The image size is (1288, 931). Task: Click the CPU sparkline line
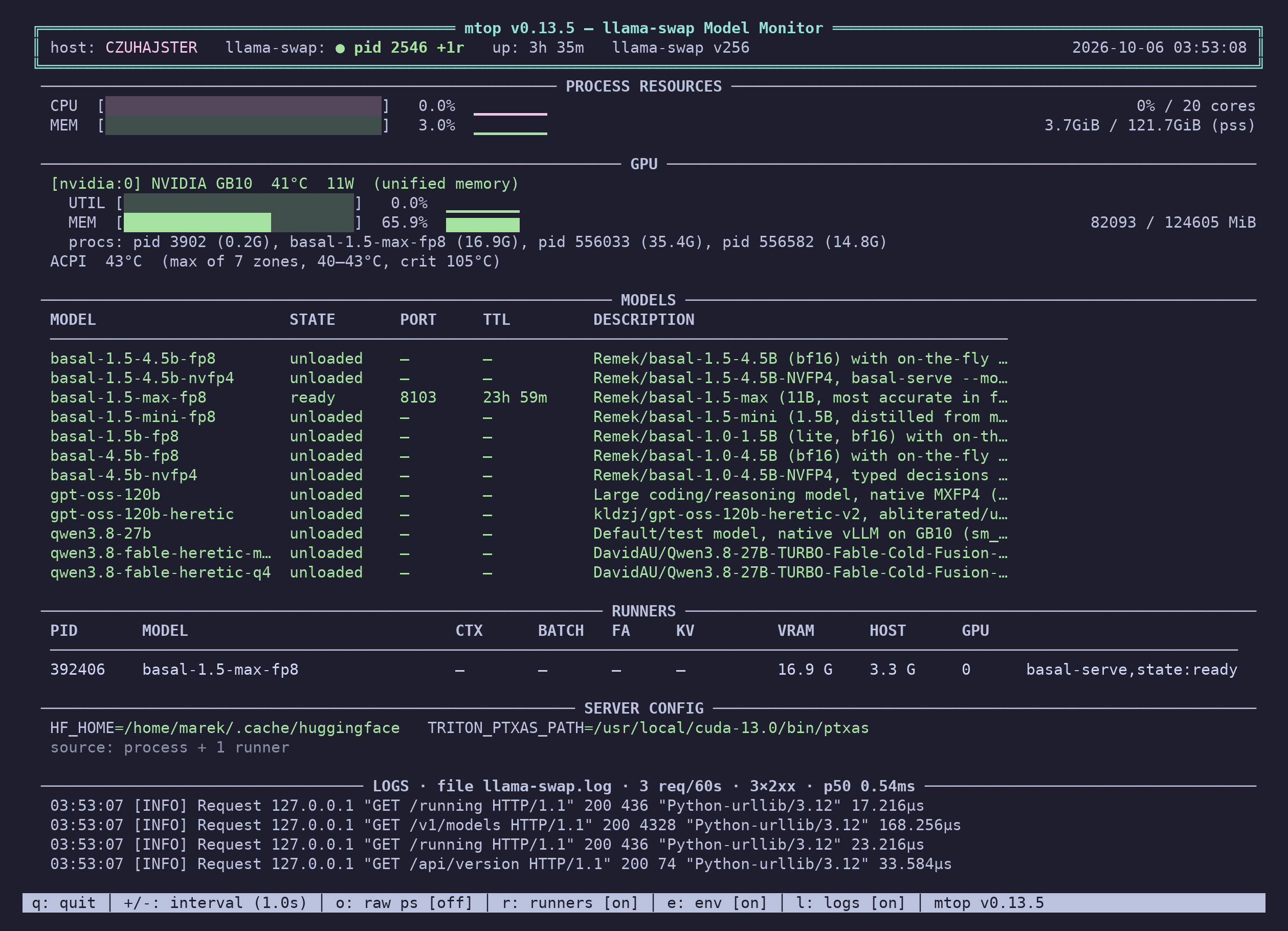(x=510, y=114)
